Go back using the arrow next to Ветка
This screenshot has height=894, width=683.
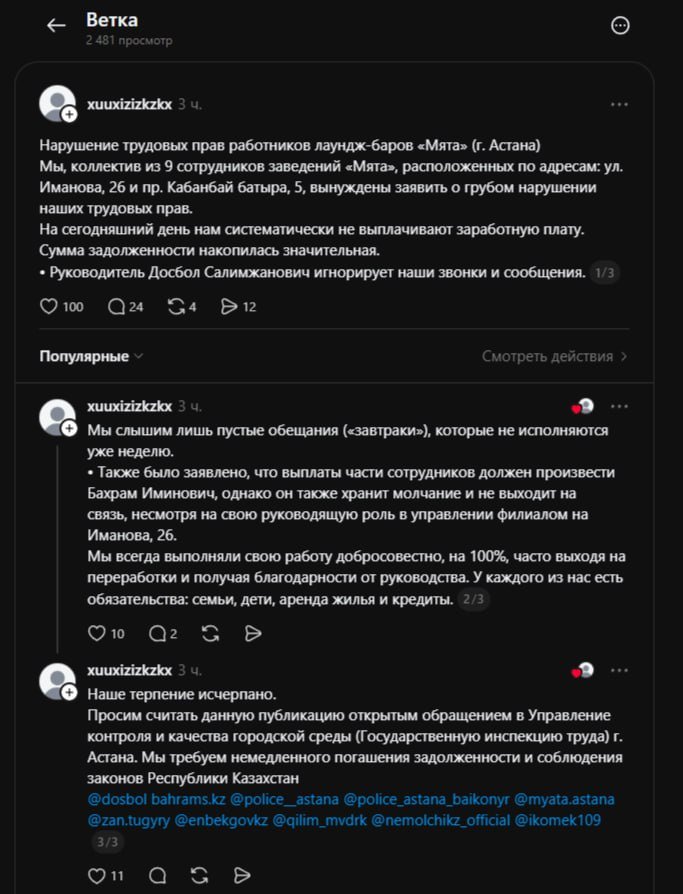pyautogui.click(x=56, y=26)
